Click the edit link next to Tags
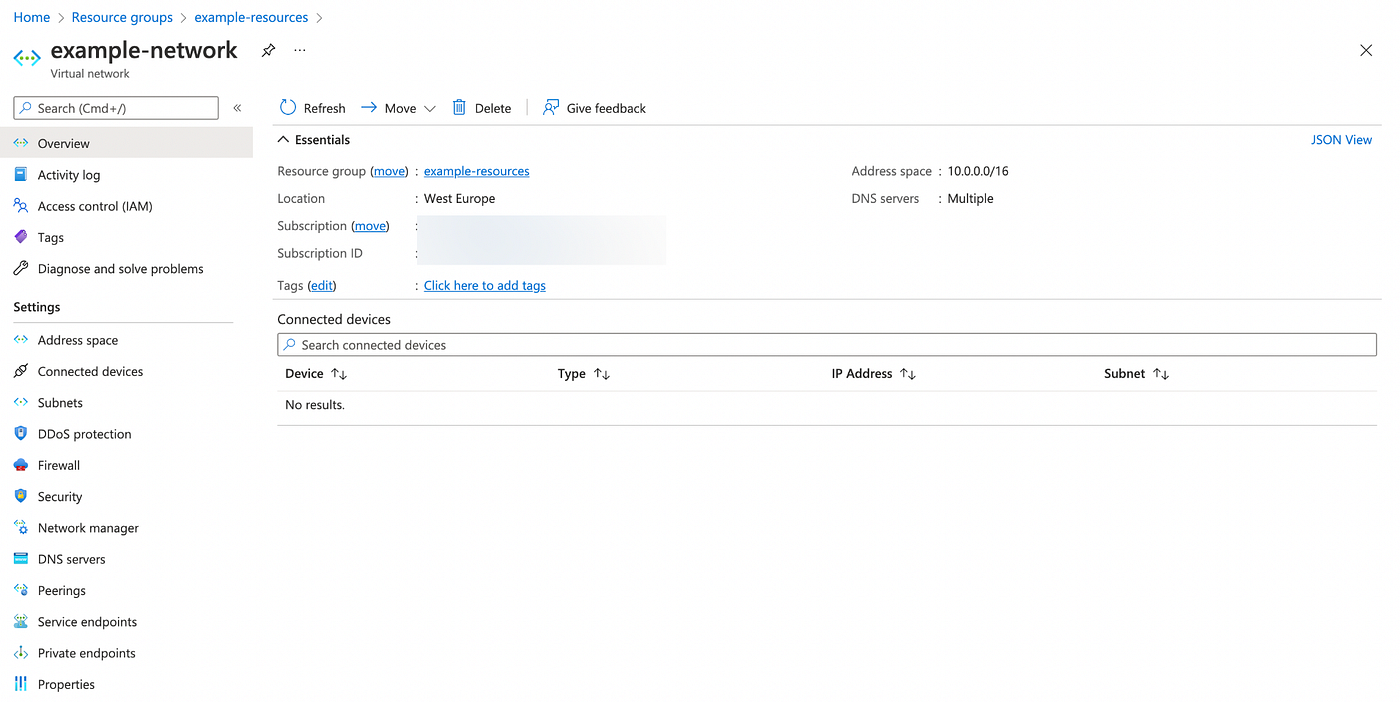 [321, 285]
